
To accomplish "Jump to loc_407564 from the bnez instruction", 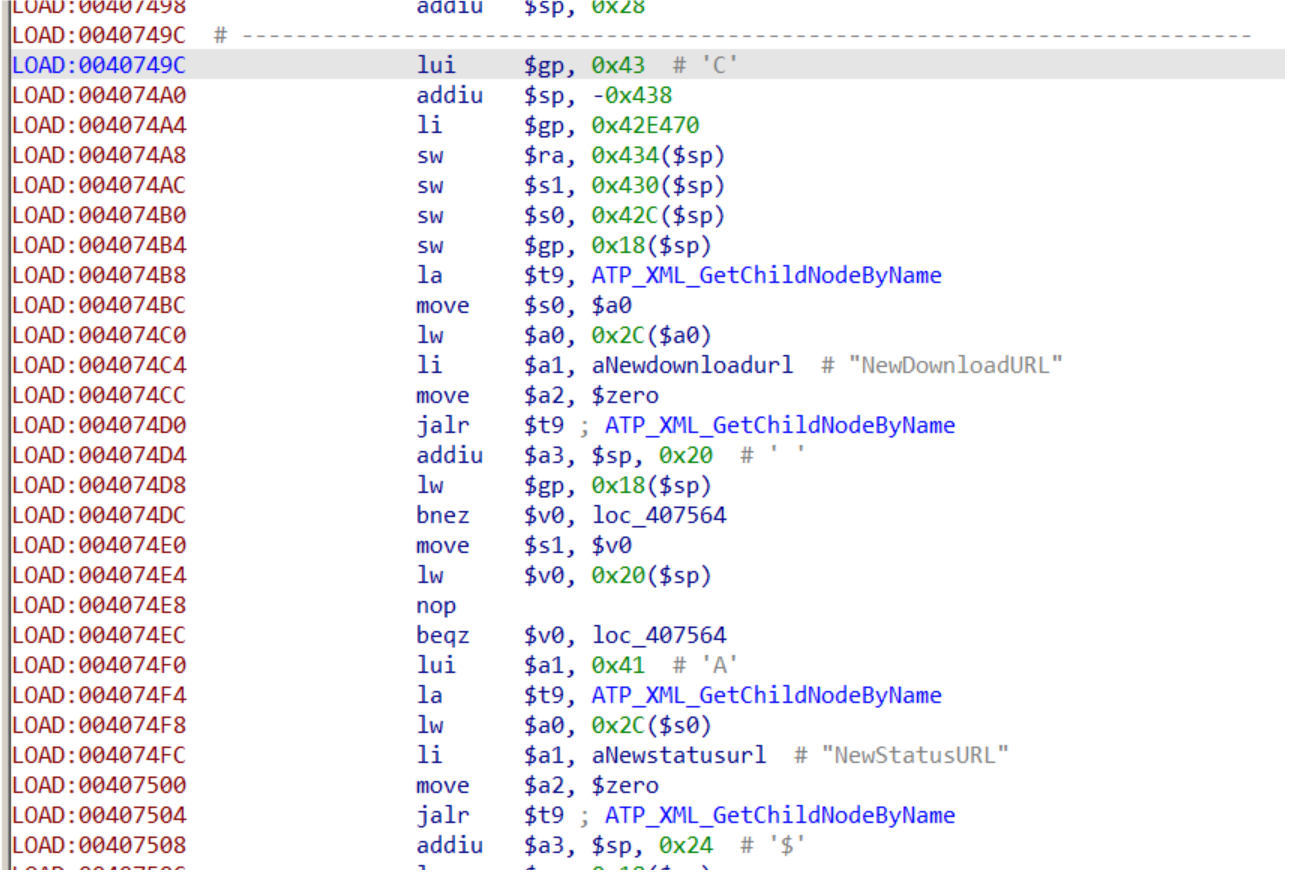I will [658, 515].
